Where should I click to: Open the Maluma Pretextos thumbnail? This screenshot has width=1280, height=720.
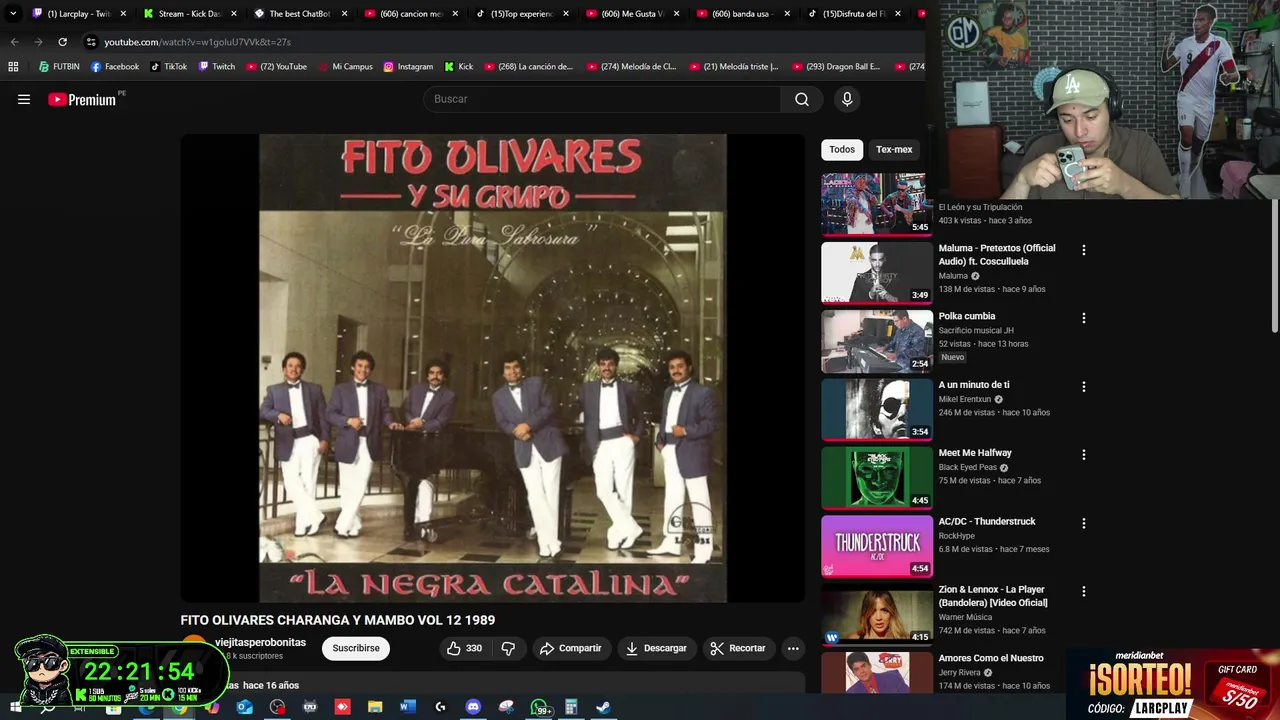(x=877, y=272)
